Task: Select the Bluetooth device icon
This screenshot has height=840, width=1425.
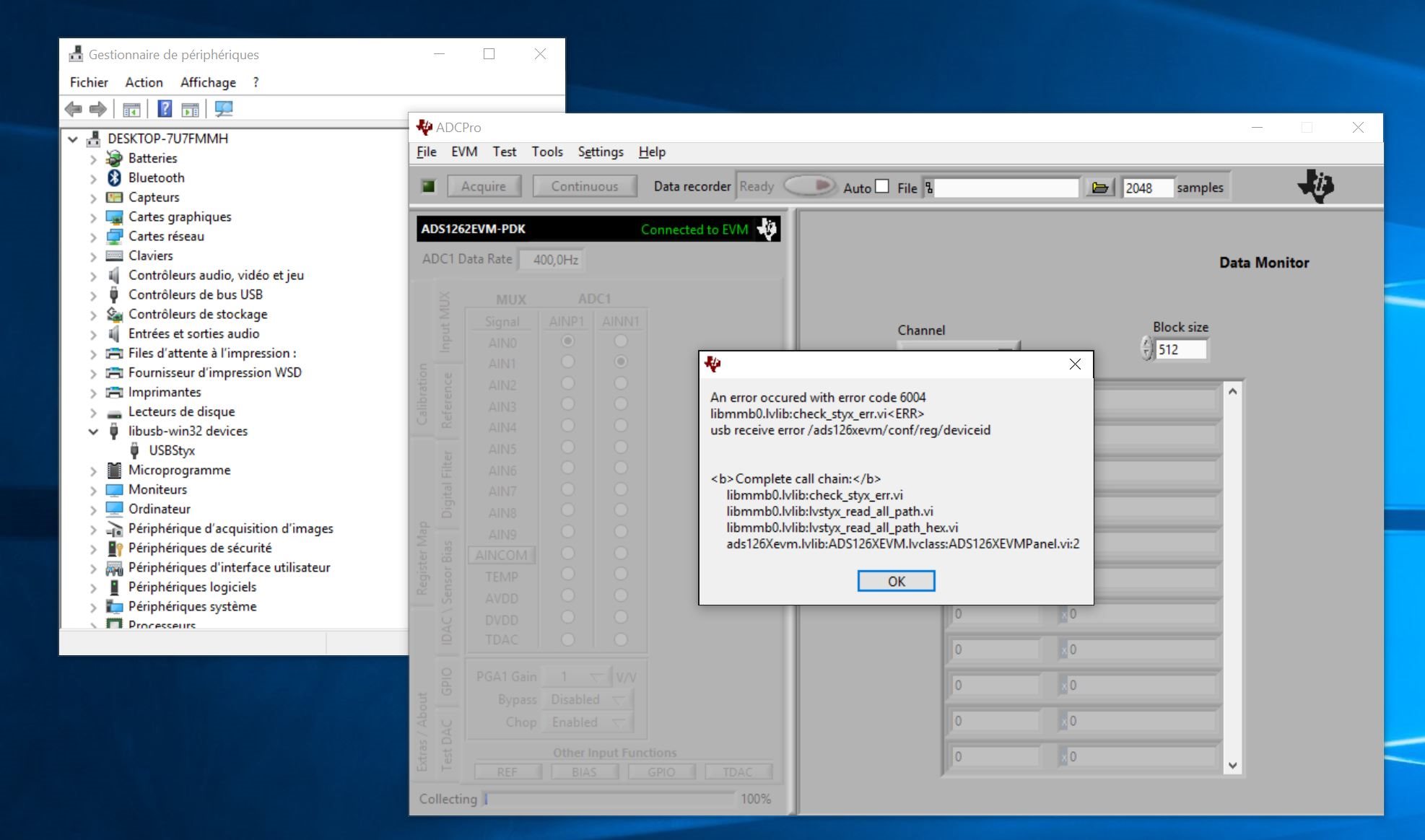Action: [x=114, y=178]
